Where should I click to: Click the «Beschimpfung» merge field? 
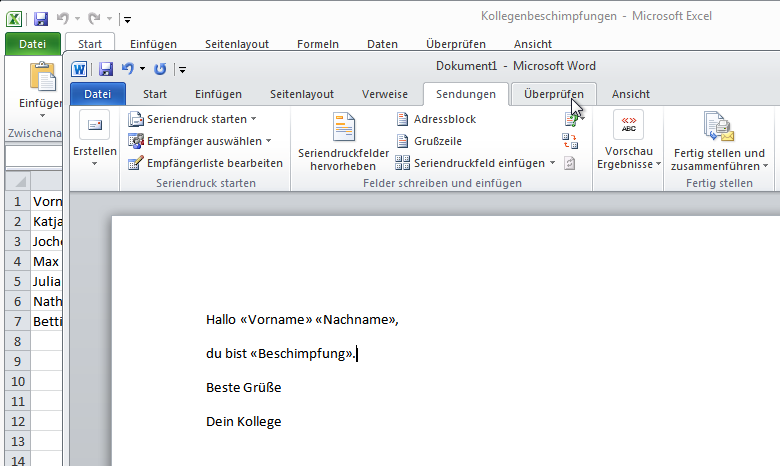[x=301, y=354]
